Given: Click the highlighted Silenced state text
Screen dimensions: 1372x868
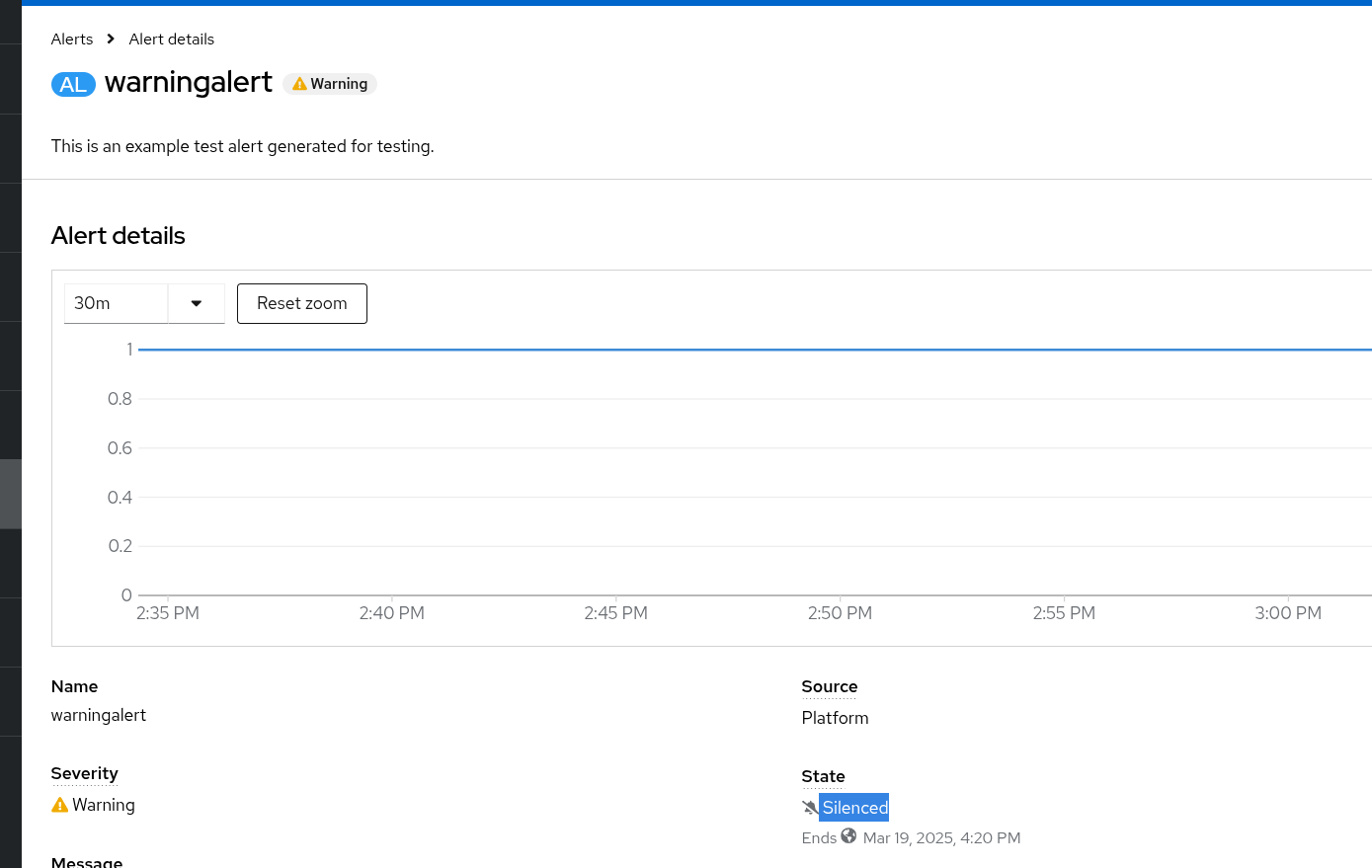Looking at the screenshot, I should [855, 808].
